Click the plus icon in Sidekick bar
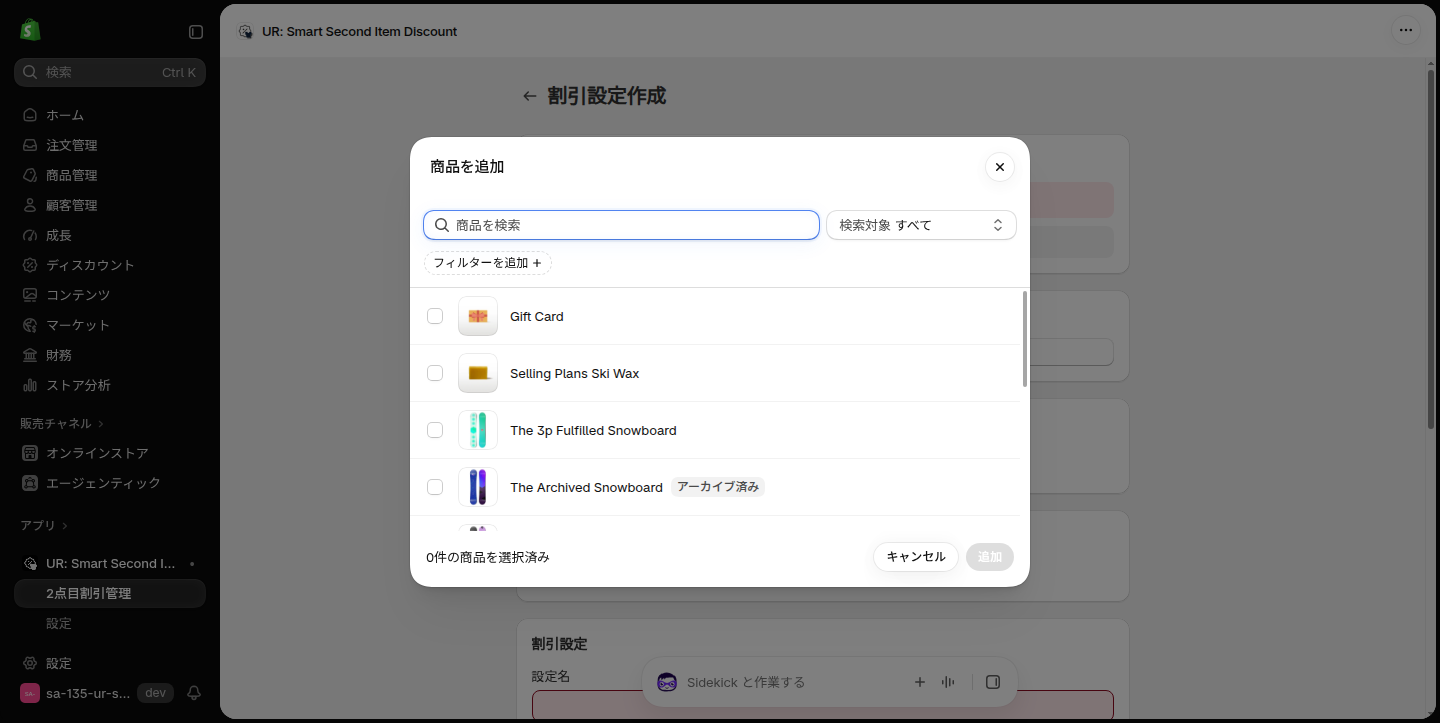Viewport: 1440px width, 723px height. point(920,682)
